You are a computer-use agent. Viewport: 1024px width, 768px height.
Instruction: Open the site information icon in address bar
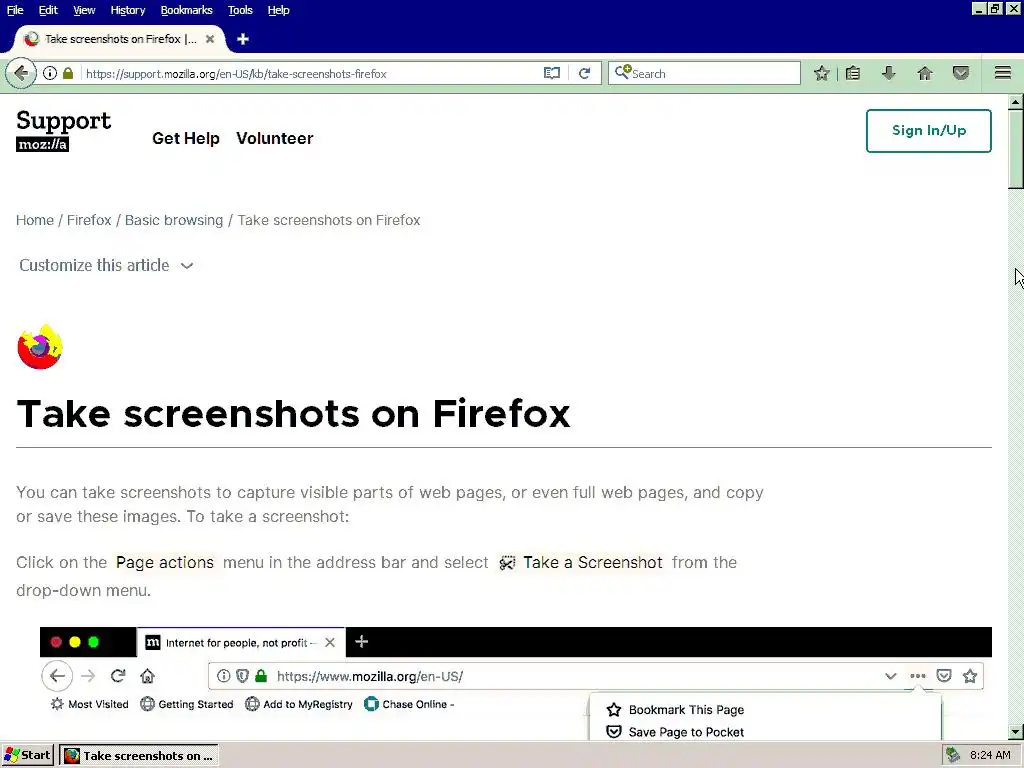[50, 73]
